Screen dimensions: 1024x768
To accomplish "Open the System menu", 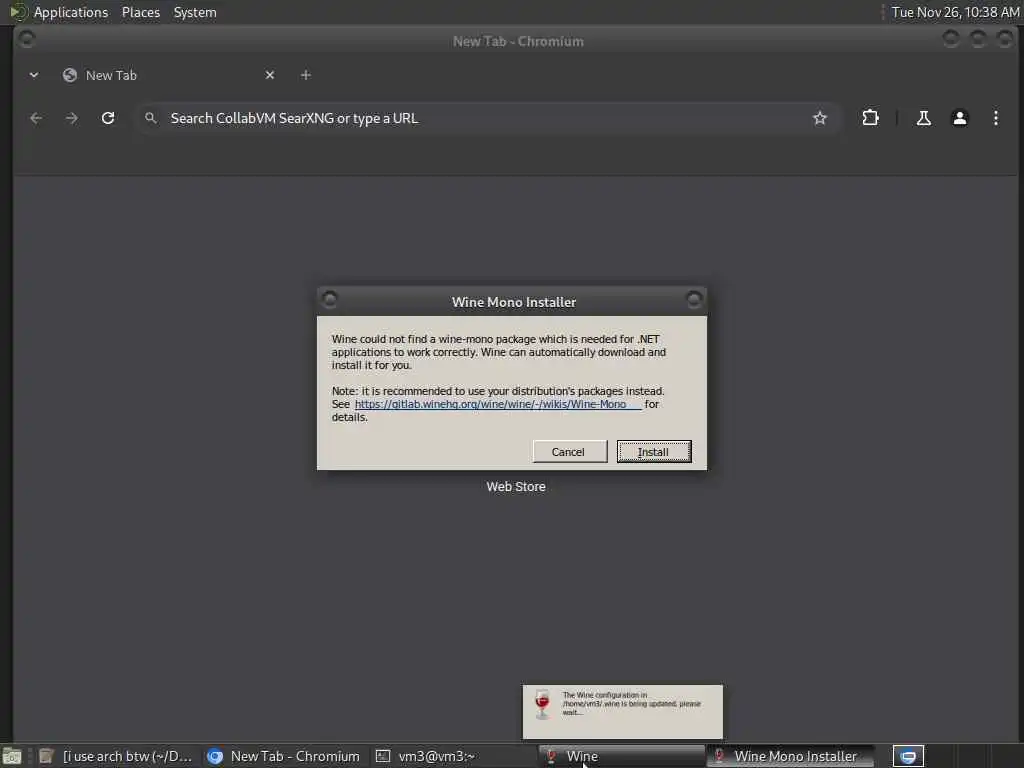I will point(195,12).
